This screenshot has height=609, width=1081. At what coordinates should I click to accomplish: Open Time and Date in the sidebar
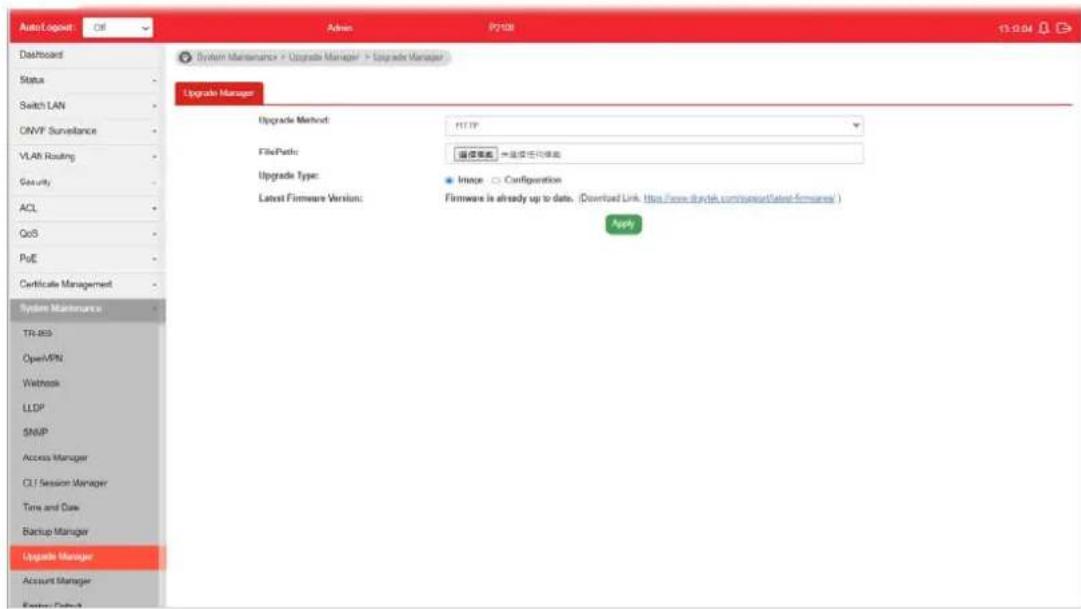88,507
